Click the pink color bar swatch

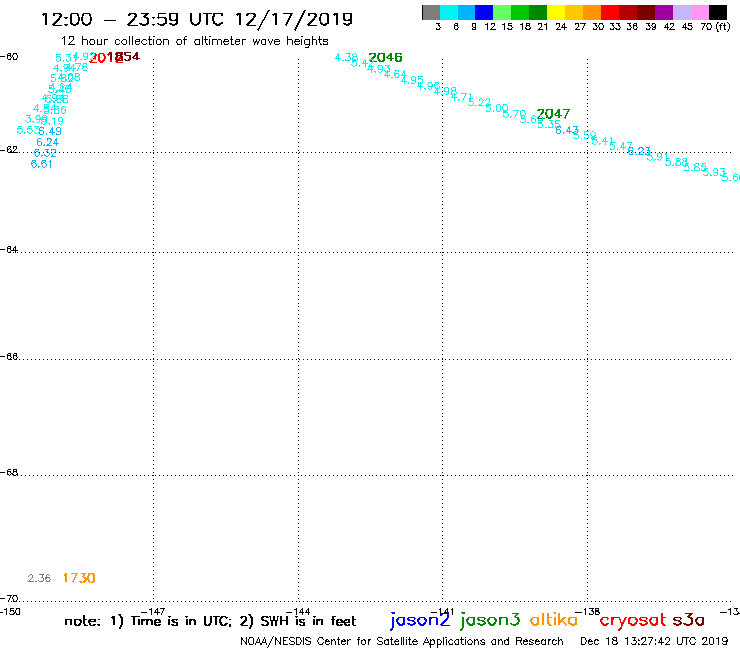click(x=699, y=12)
